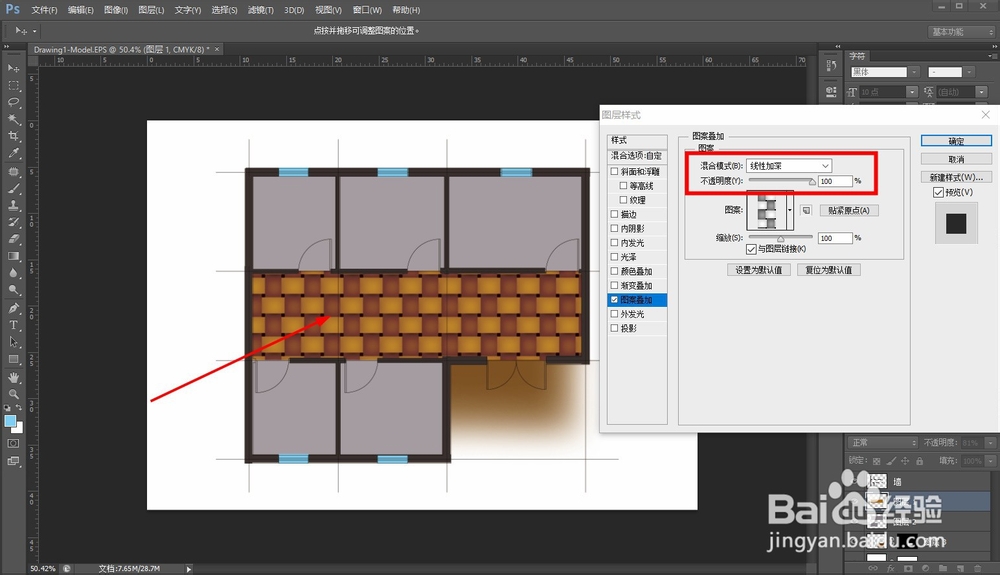Select the Rectangle shape tool
This screenshot has width=1000, height=575.
(x=13, y=360)
